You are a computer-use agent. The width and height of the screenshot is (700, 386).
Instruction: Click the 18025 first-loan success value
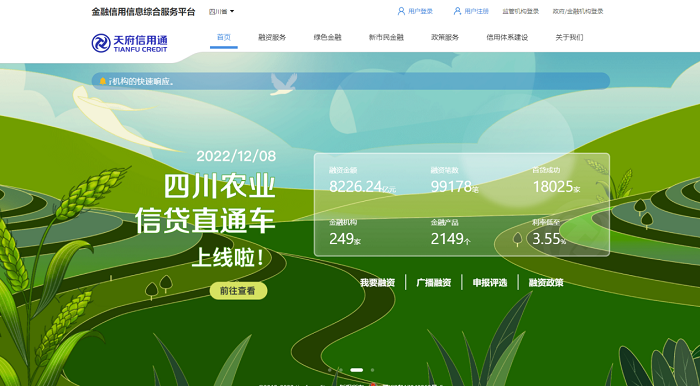pyautogui.click(x=553, y=187)
